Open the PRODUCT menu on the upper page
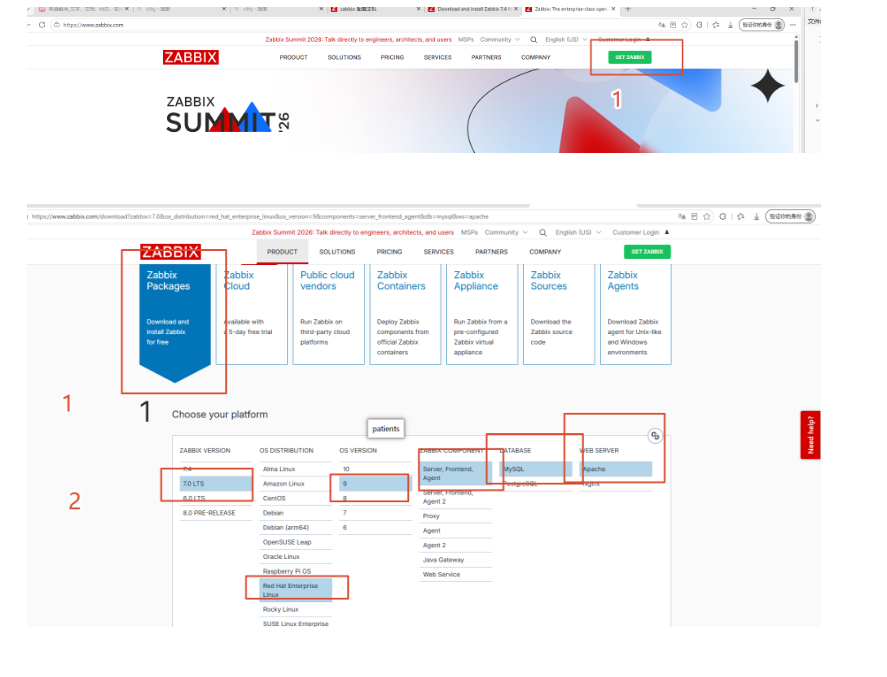 [294, 58]
